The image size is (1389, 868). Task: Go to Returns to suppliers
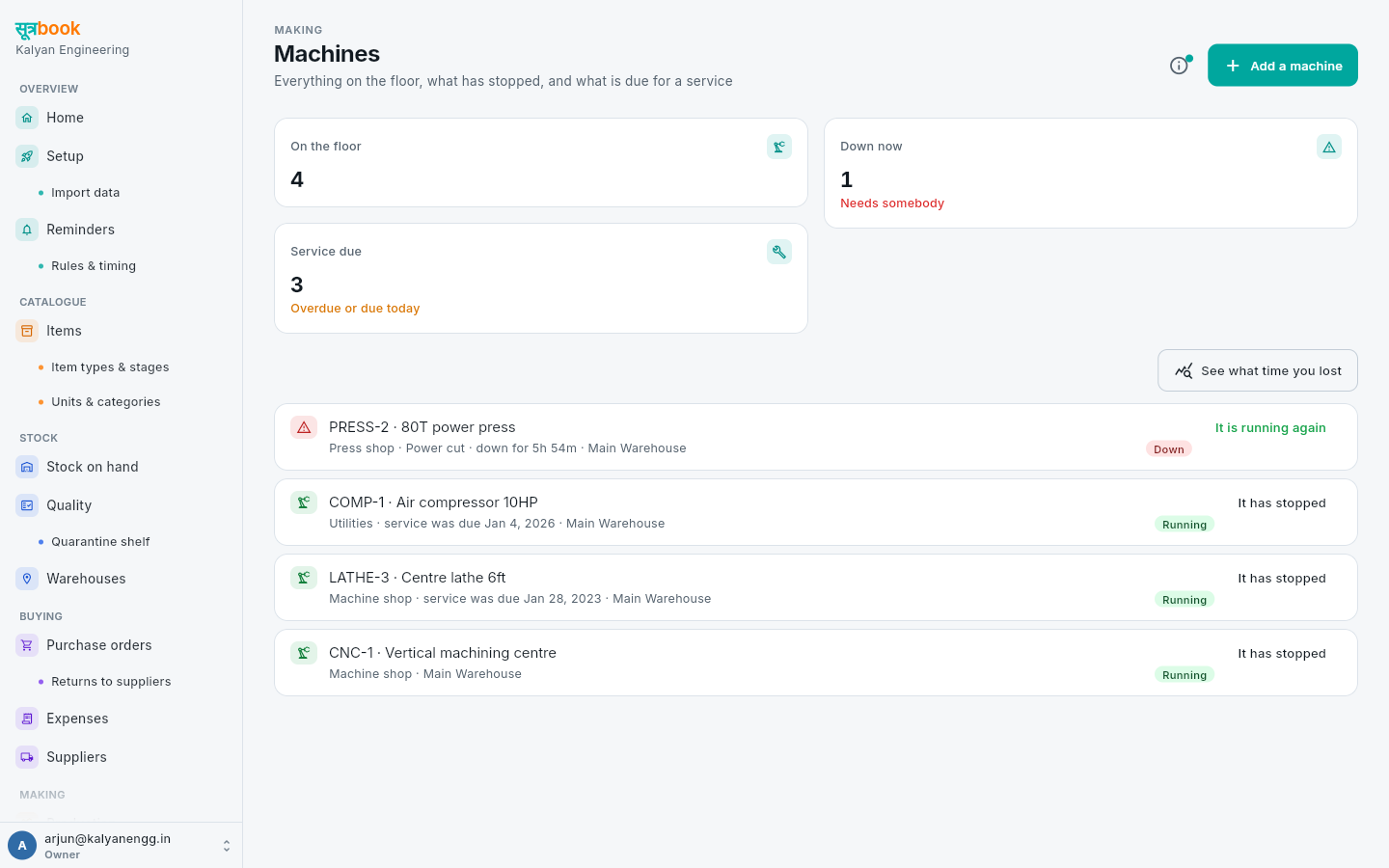pos(111,682)
